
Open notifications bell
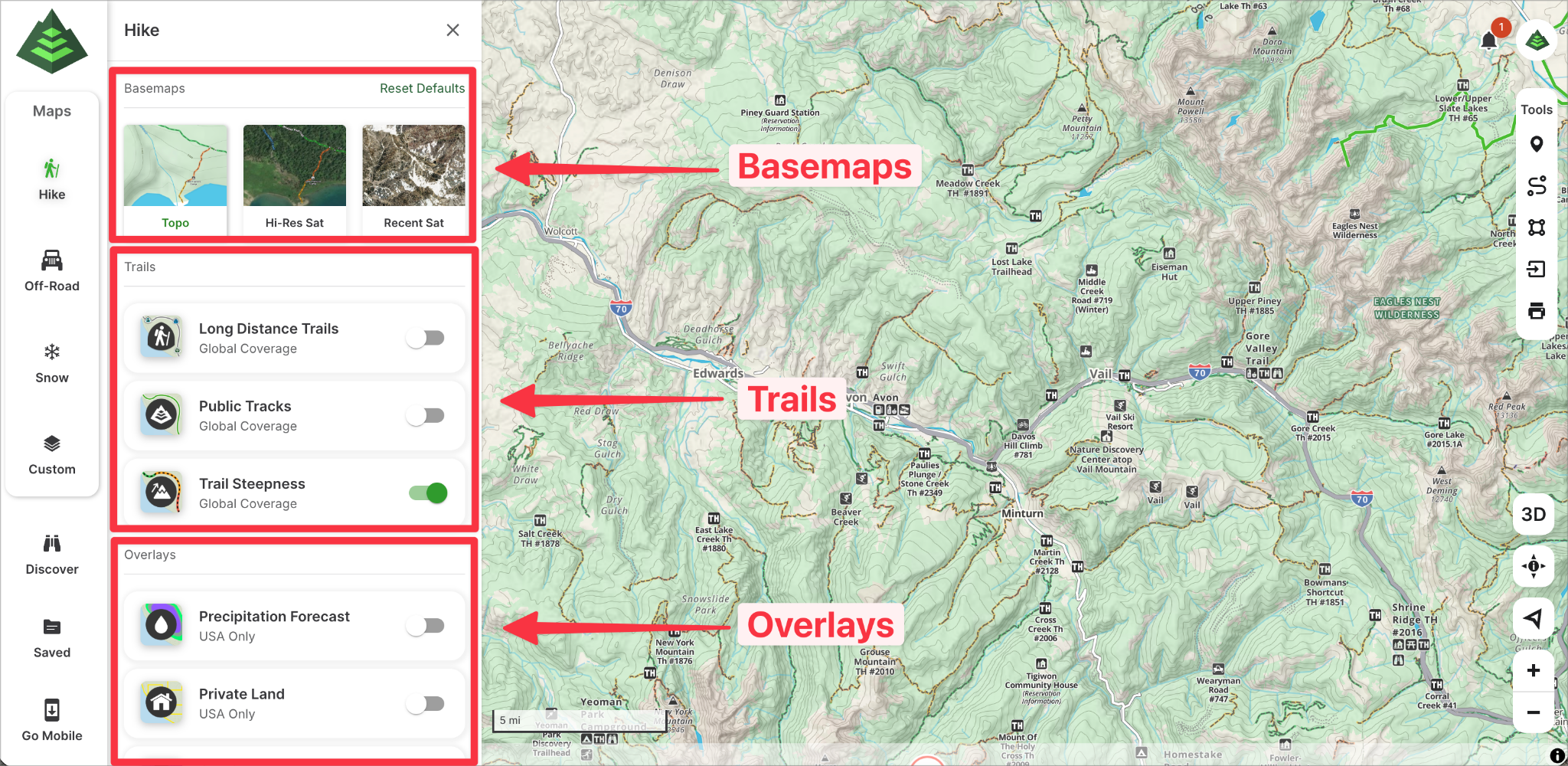[1488, 41]
